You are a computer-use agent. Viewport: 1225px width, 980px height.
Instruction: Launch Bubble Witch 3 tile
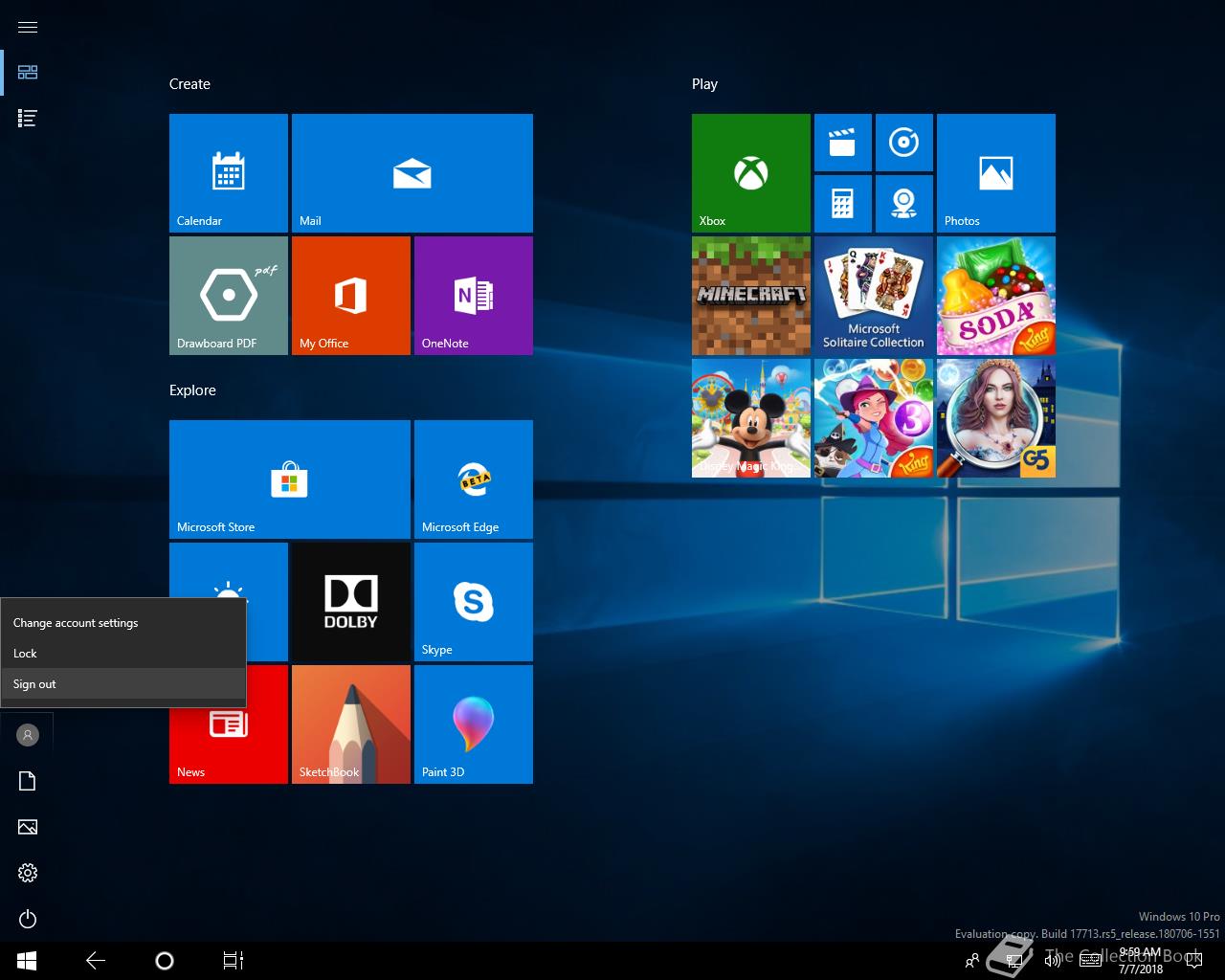click(x=874, y=418)
